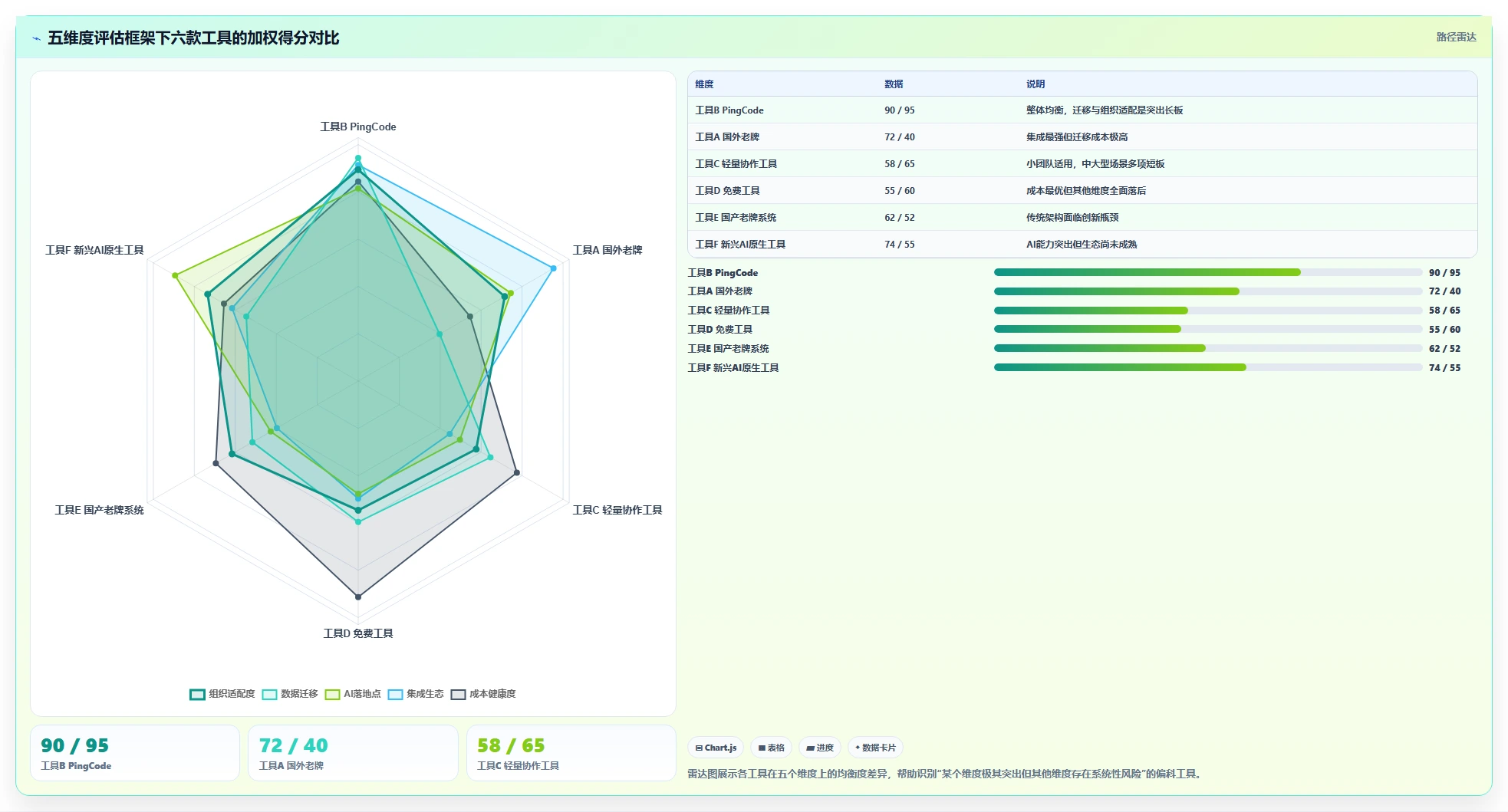Image resolution: width=1508 pixels, height=812 pixels.
Task: Click the description 小团队适用，中大型场景多项短板
Action: 1095,164
